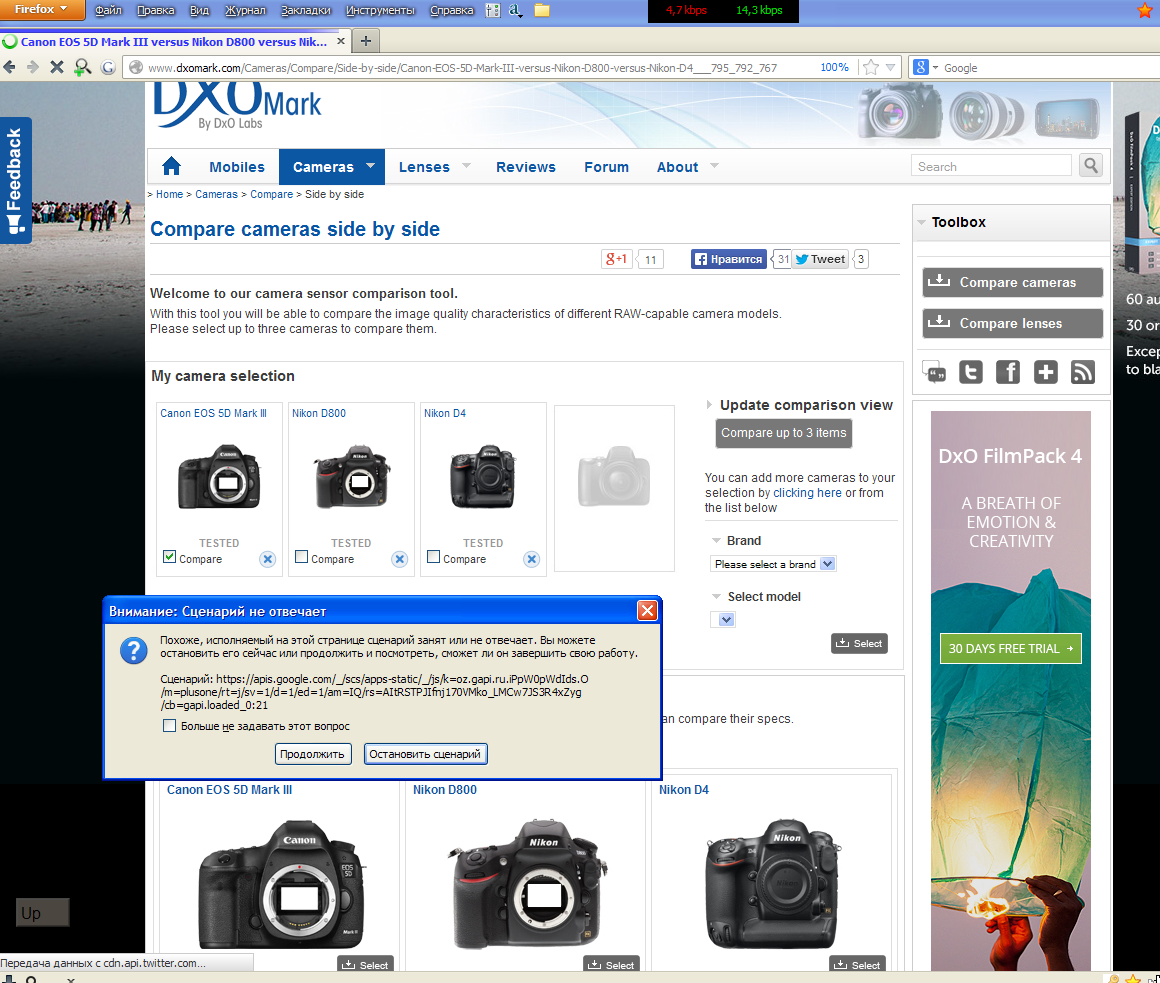The image size is (1160, 983).
Task: Check Compare box for Nikon D800
Action: point(301,557)
